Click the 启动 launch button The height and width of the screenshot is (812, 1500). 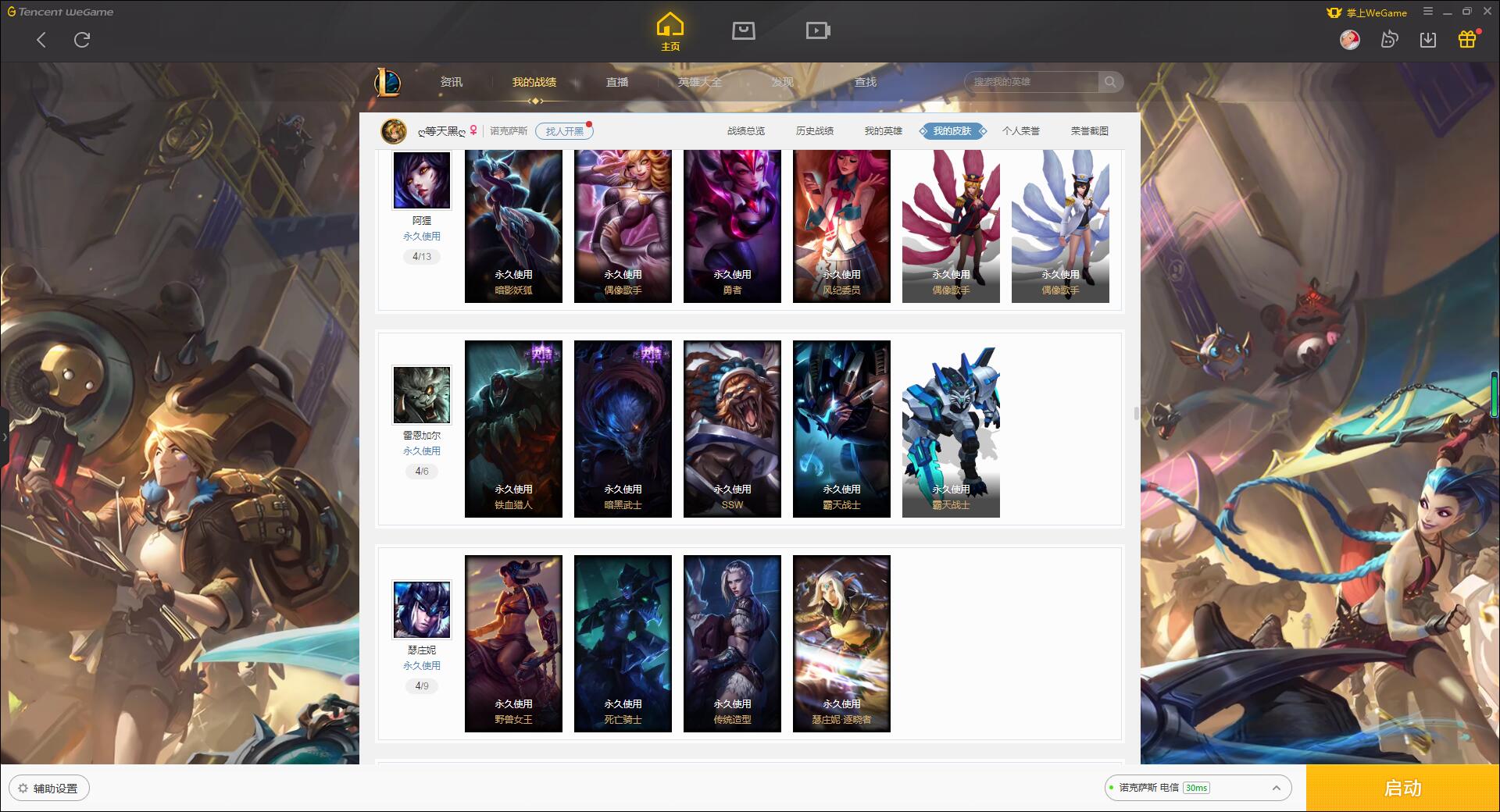pyautogui.click(x=1403, y=789)
